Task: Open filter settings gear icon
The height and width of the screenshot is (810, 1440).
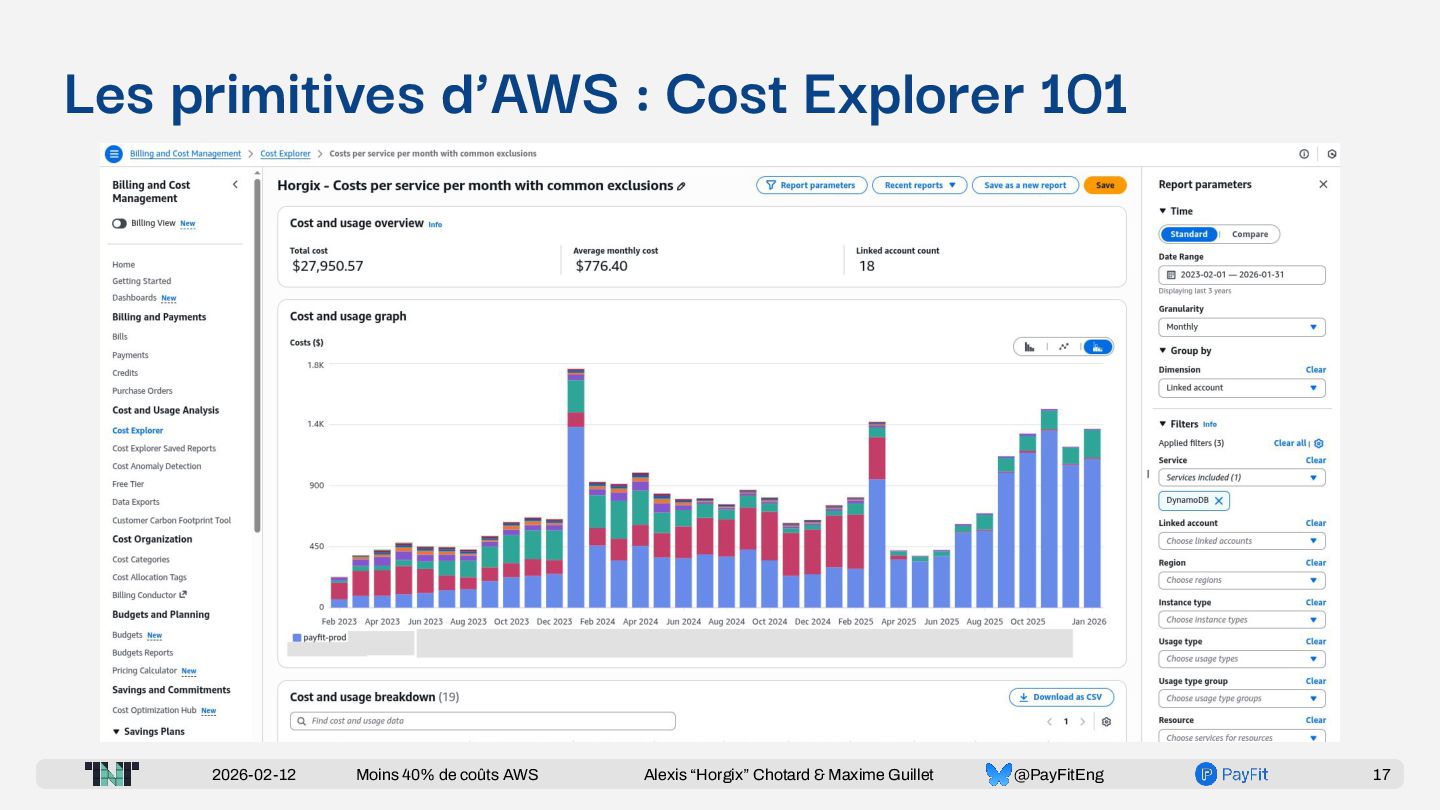Action: (1319, 443)
